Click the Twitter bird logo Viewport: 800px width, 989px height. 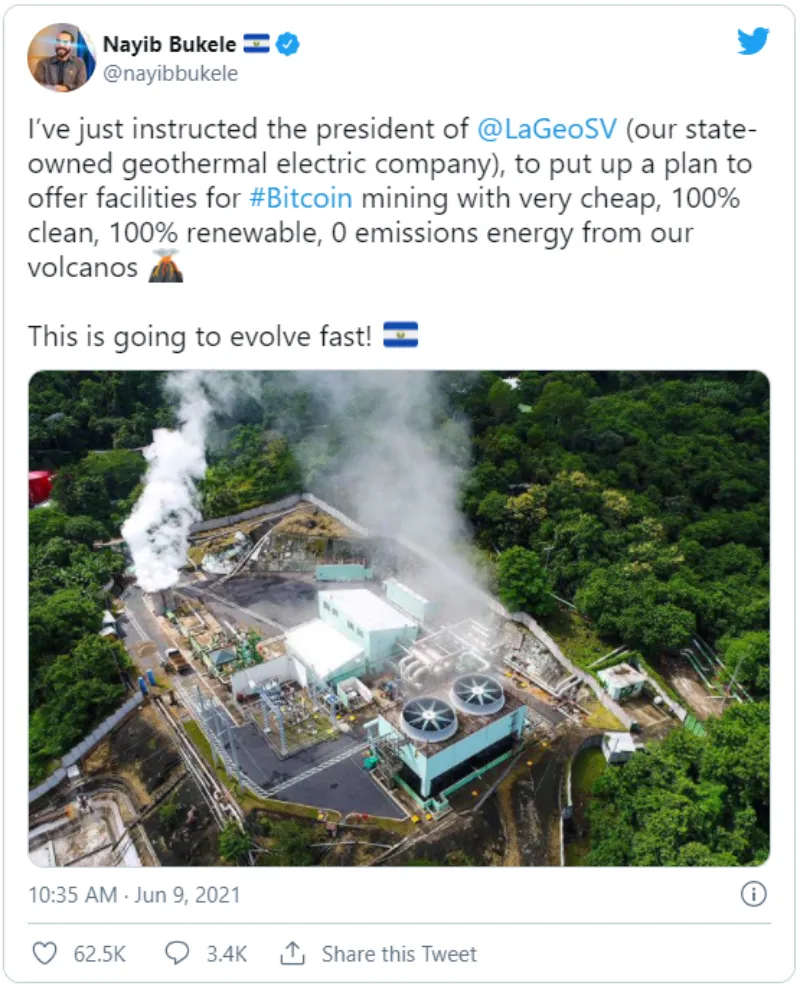753,41
